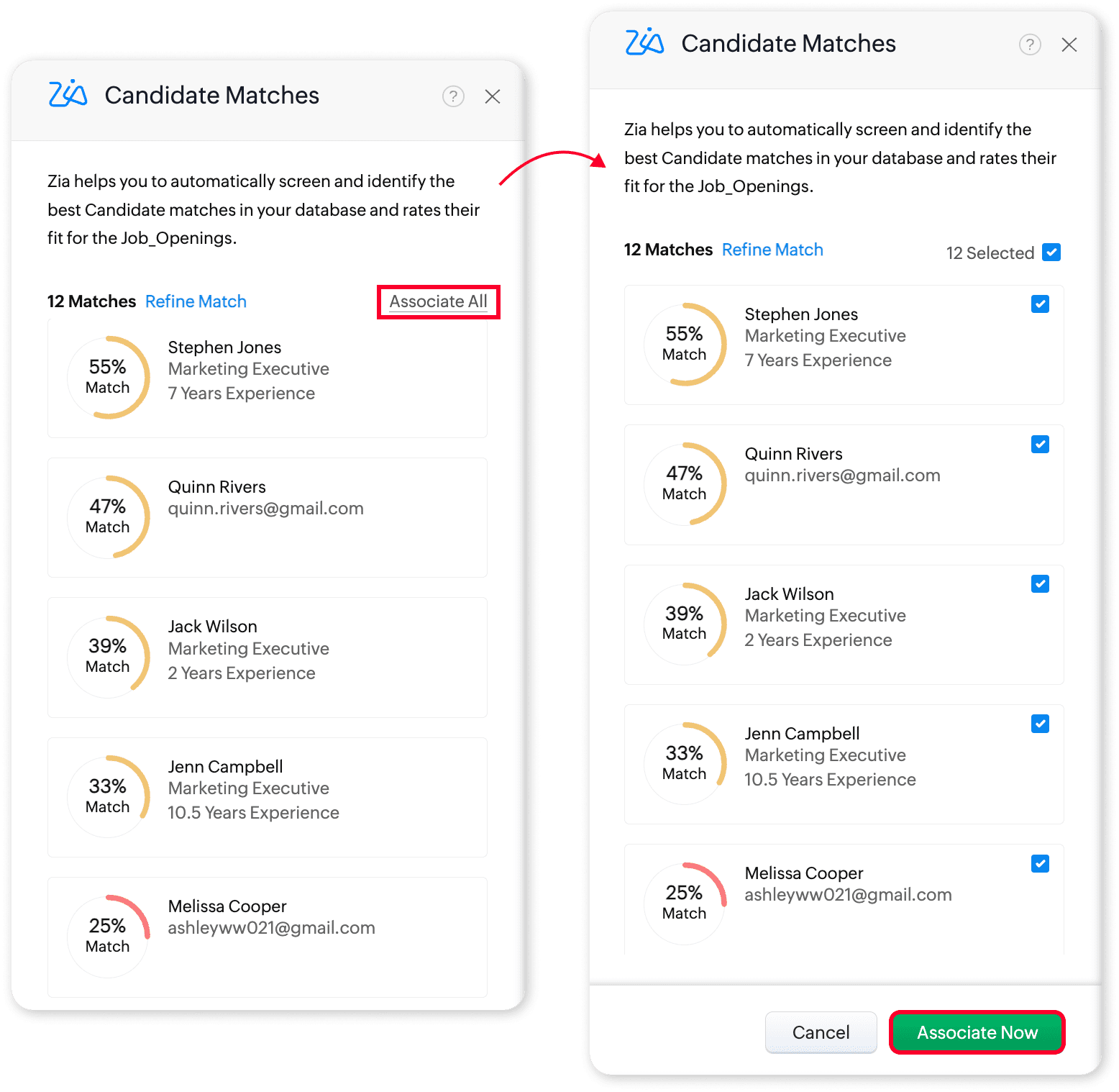Uncheck Stephen Jones checkbox

(1040, 304)
